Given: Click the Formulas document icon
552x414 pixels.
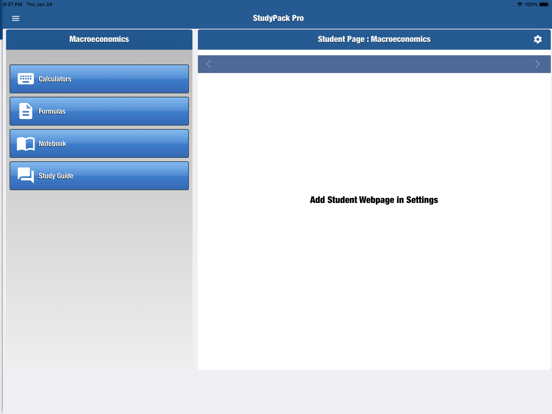Looking at the screenshot, I should [25, 111].
